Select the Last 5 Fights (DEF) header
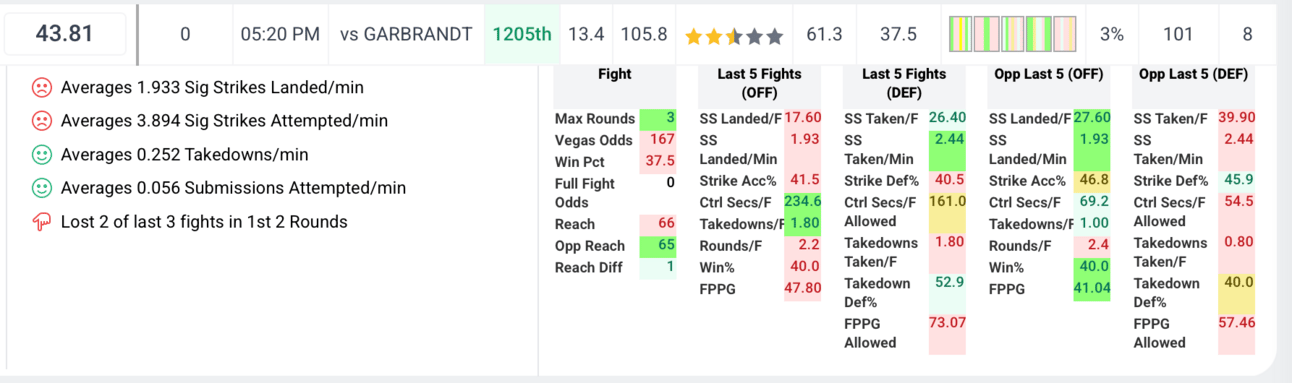Screen dimensions: 1292x383 coord(904,83)
